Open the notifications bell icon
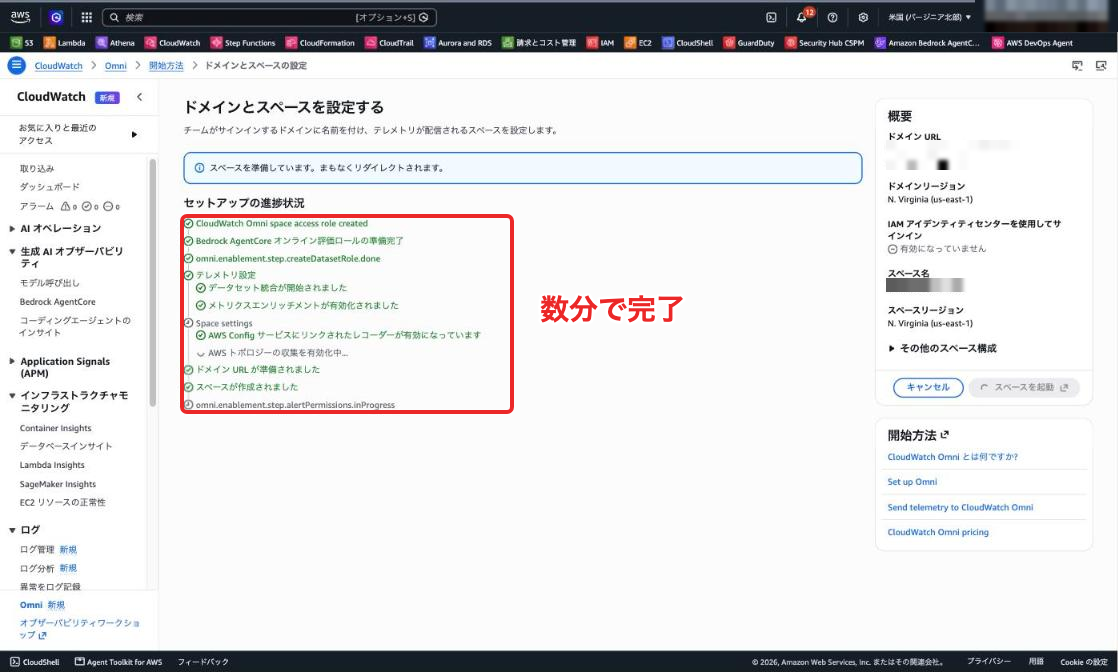Screen dimensions: 1118x672 pyautogui.click(x=801, y=17)
